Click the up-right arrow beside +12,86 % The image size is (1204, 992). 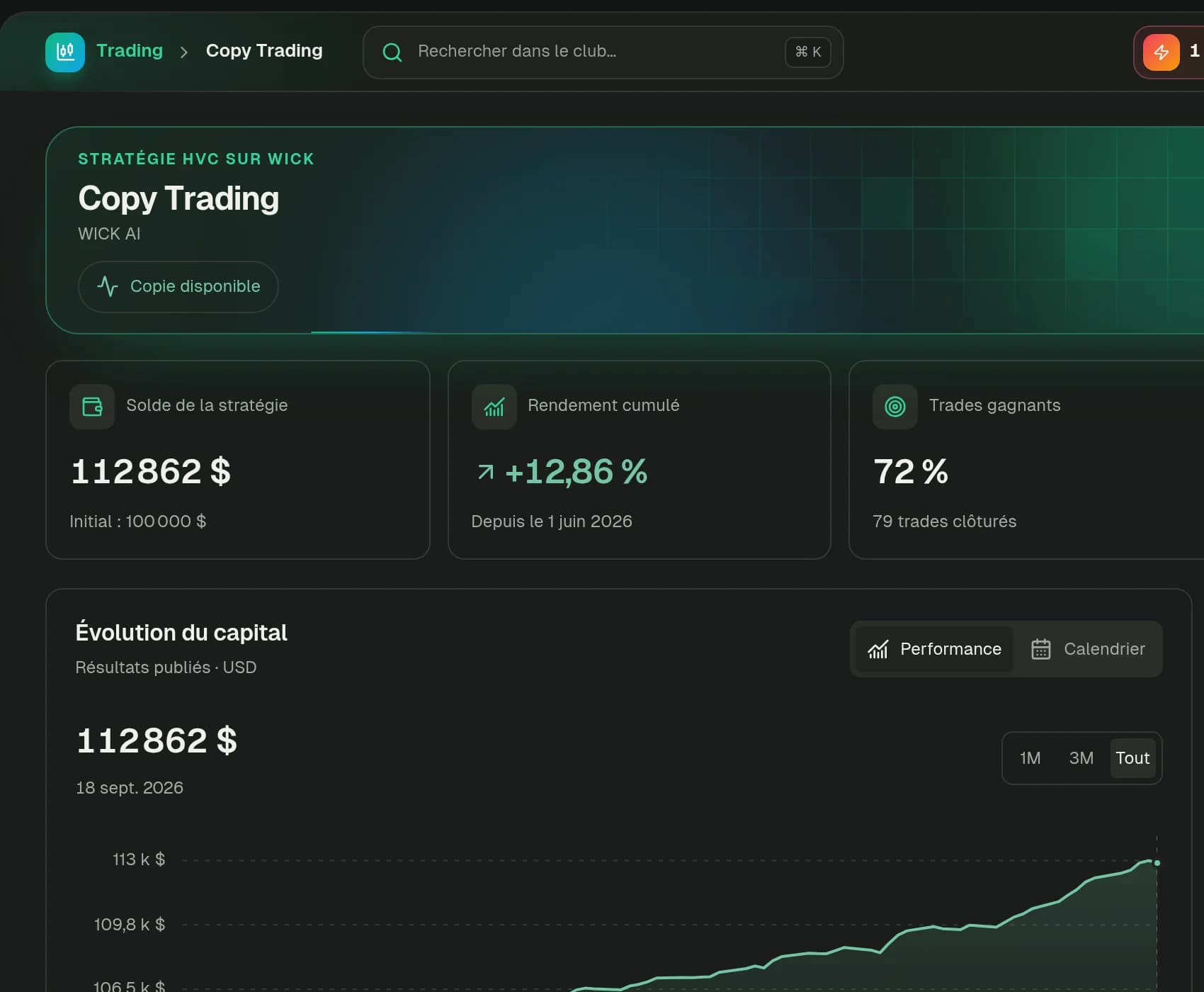[486, 472]
